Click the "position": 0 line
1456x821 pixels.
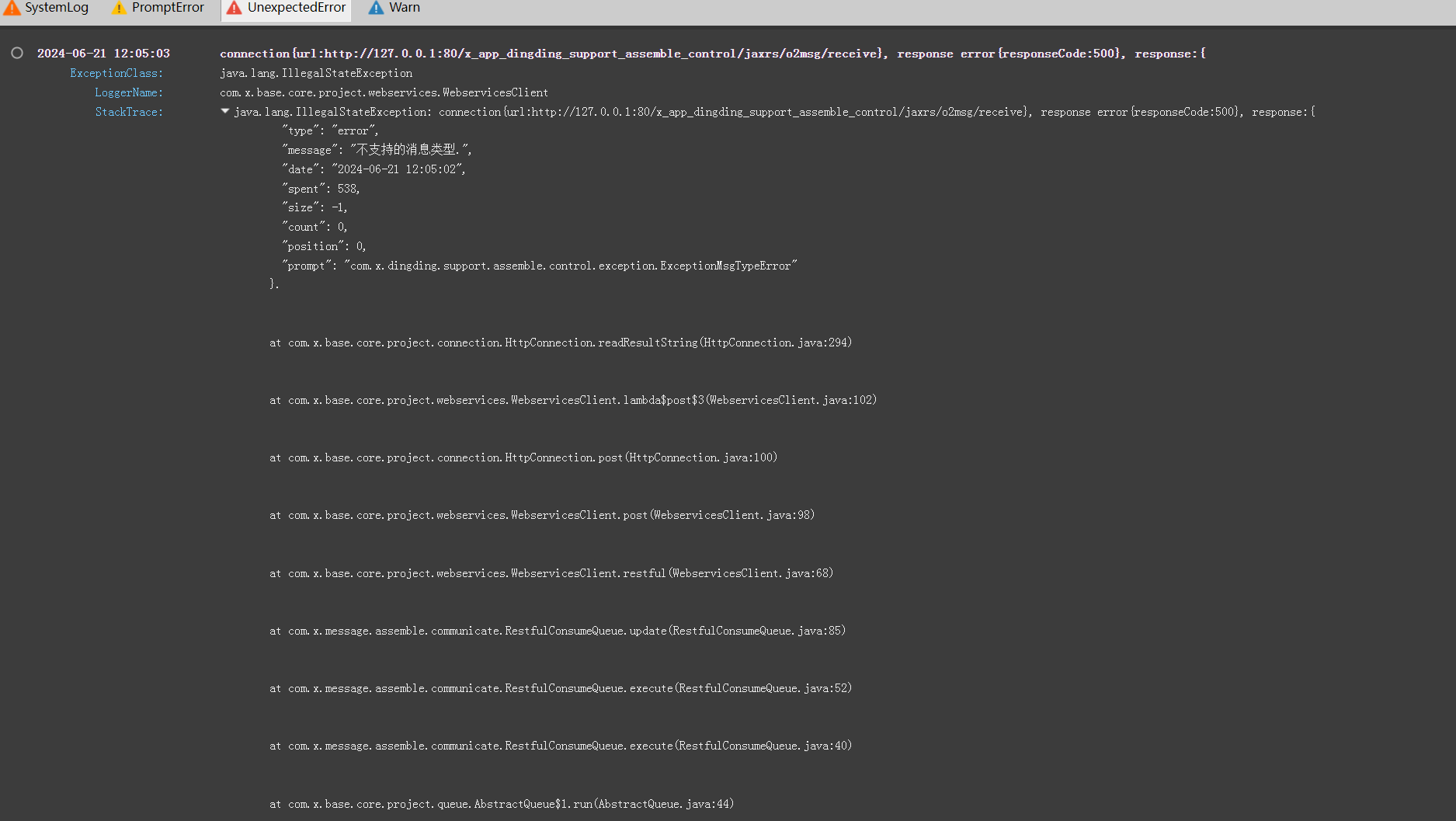pos(324,246)
